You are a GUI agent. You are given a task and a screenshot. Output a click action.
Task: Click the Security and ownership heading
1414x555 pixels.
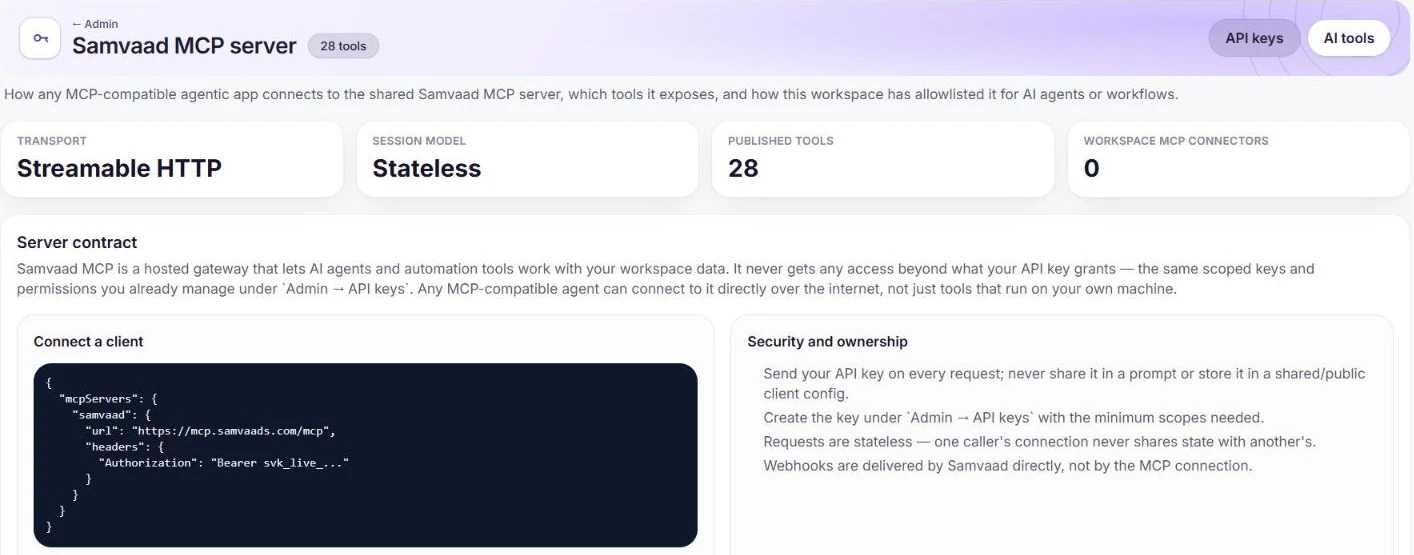pyautogui.click(x=828, y=341)
